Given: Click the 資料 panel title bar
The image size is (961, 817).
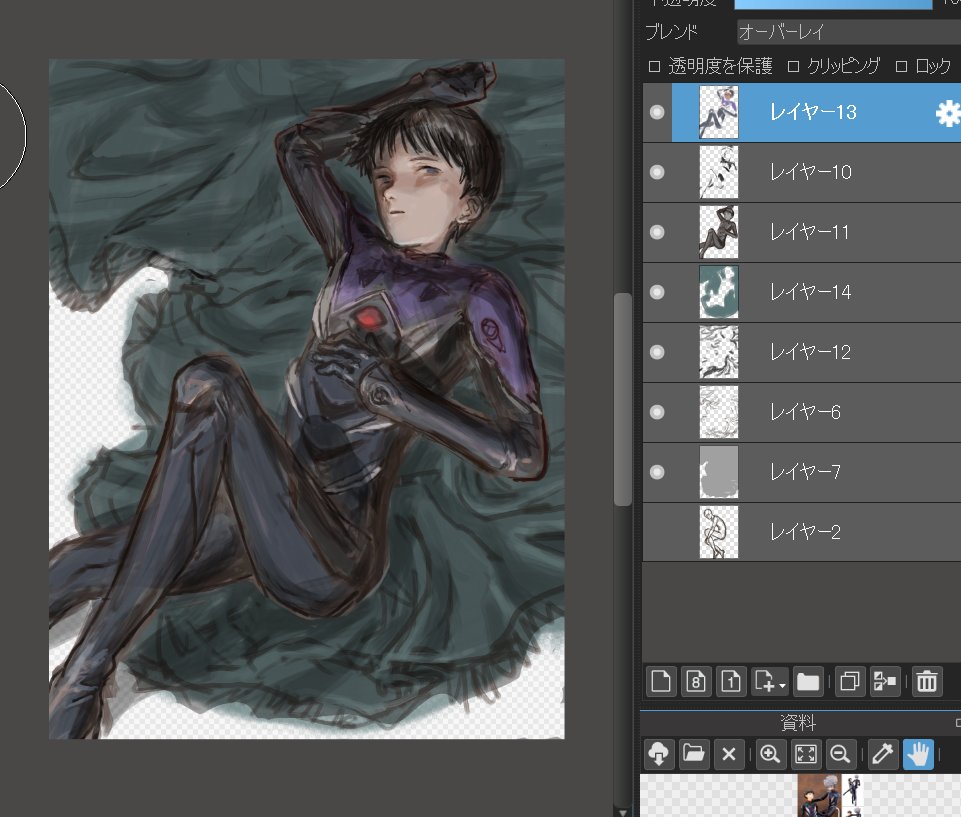Looking at the screenshot, I should [800, 723].
